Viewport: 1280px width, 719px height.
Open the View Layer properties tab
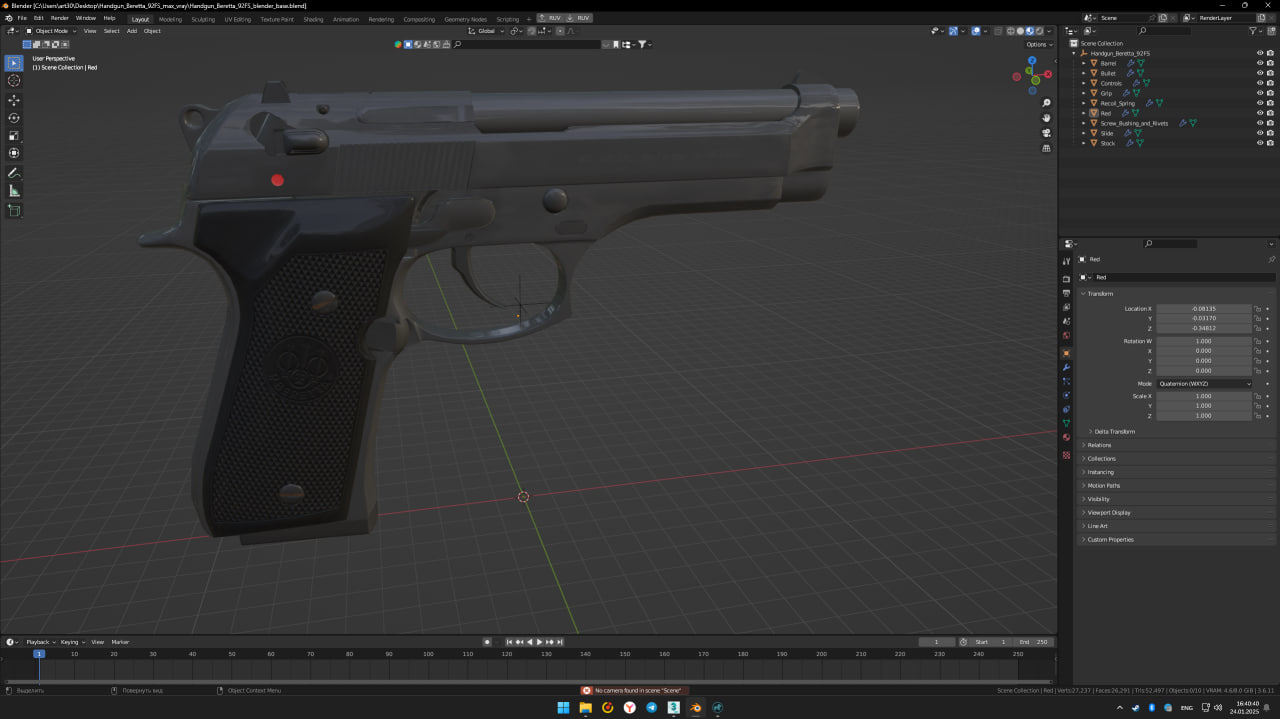click(1066, 307)
